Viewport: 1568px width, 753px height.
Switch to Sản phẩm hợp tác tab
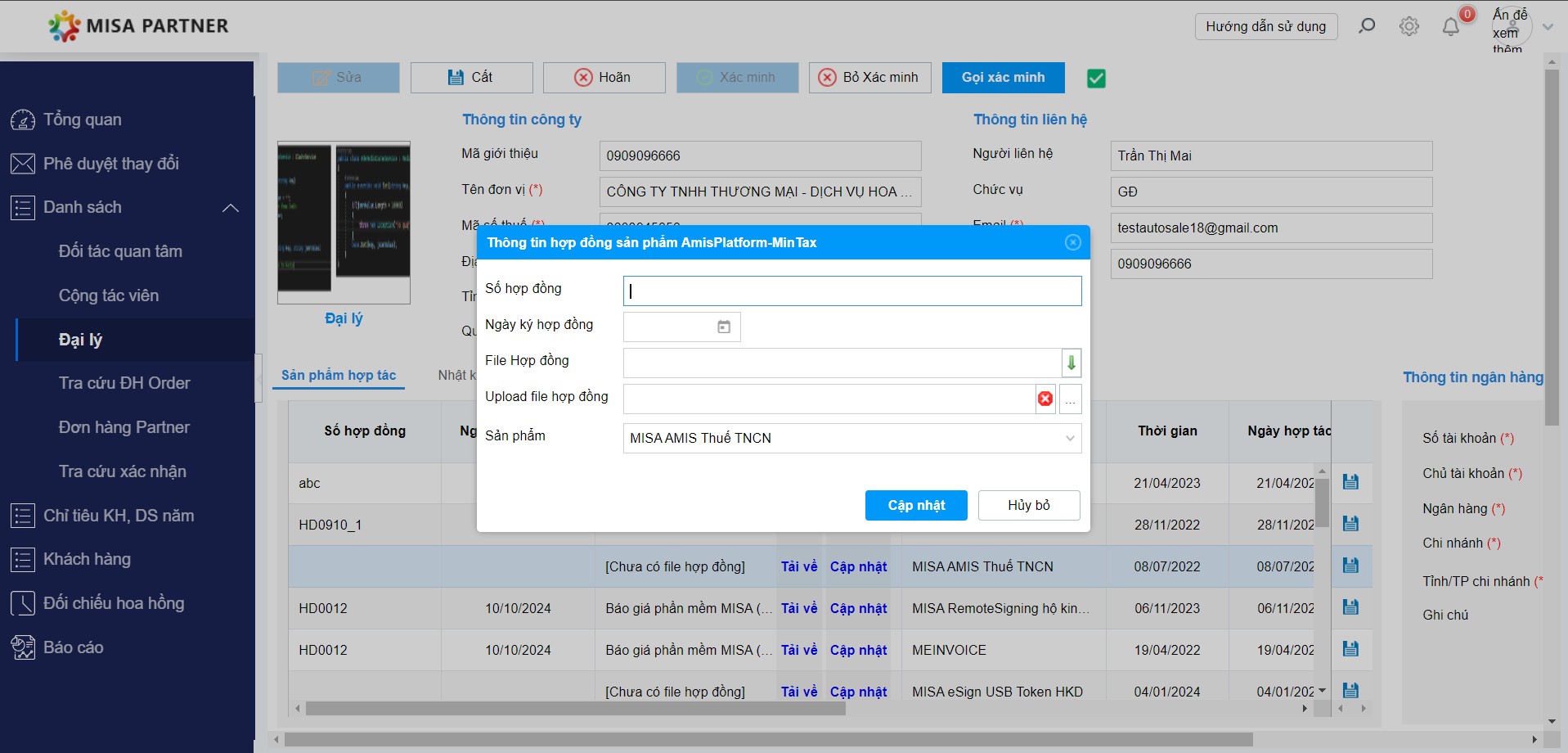tap(339, 375)
